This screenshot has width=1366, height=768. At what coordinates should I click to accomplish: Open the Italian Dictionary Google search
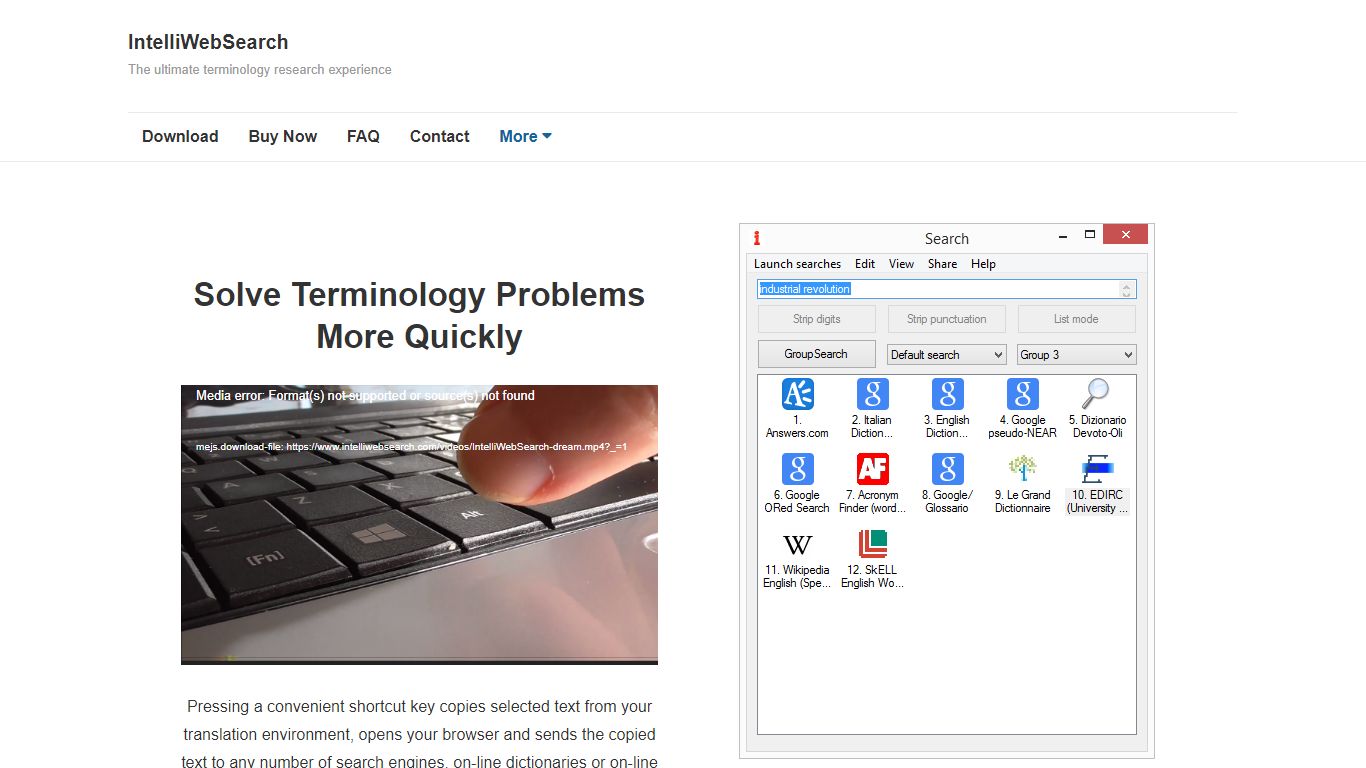[872, 395]
